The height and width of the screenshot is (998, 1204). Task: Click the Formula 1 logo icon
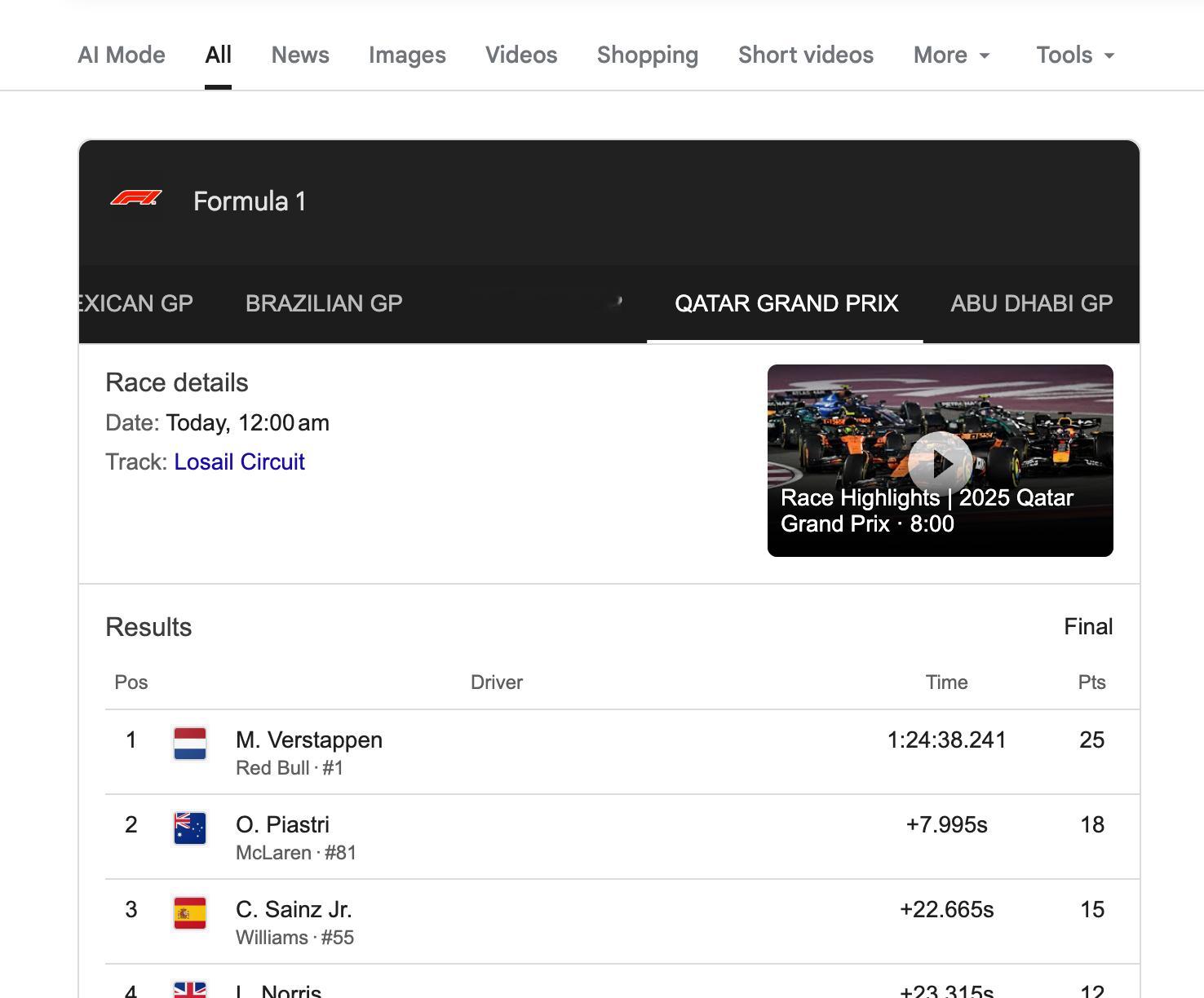tap(136, 199)
